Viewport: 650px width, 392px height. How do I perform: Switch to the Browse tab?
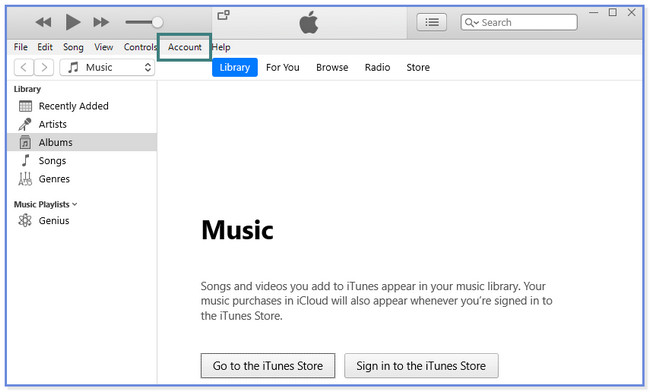click(332, 67)
